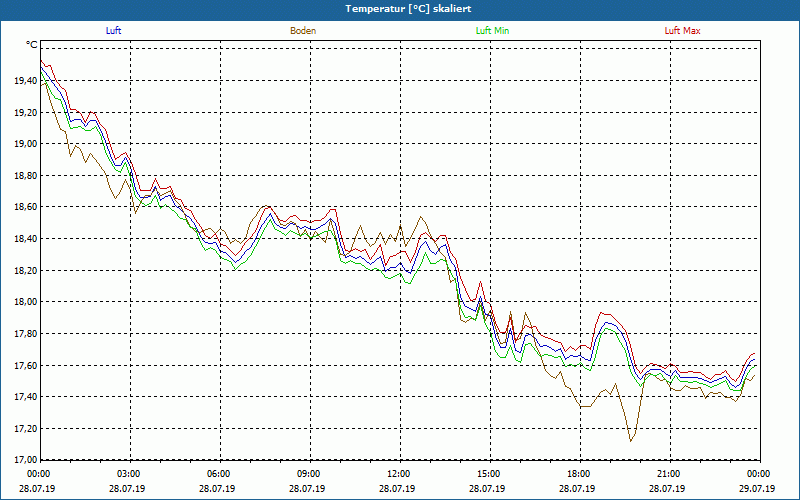This screenshot has height=500, width=800.
Task: Click the Boden legend label
Action: click(x=303, y=31)
